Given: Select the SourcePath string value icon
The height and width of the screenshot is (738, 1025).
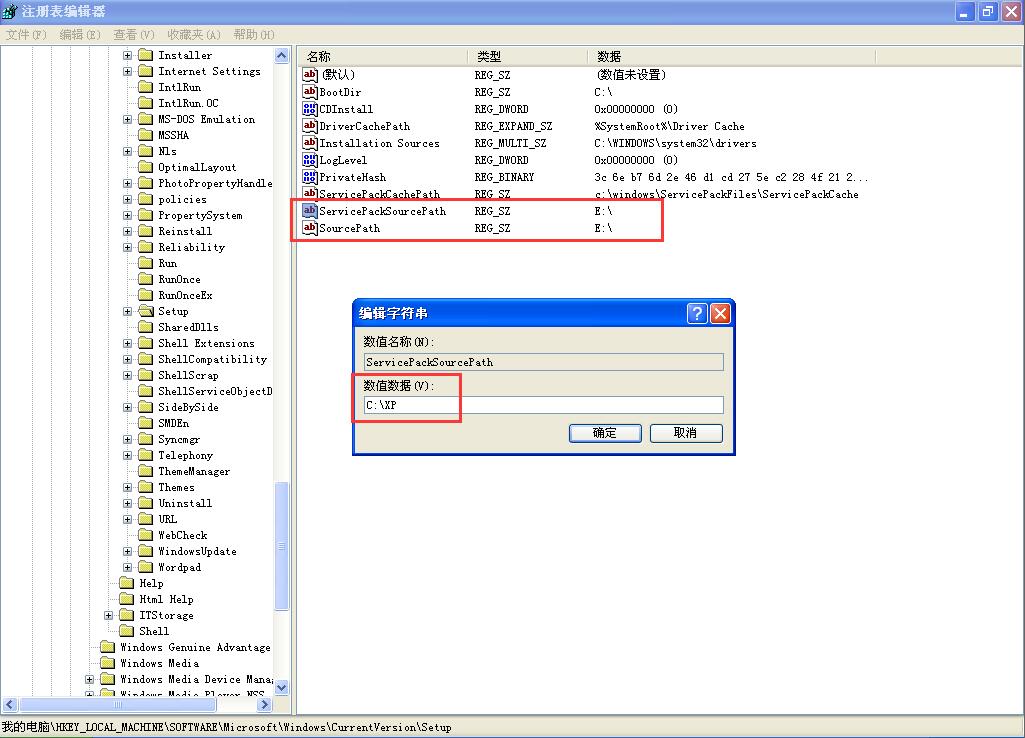Looking at the screenshot, I should pos(310,228).
